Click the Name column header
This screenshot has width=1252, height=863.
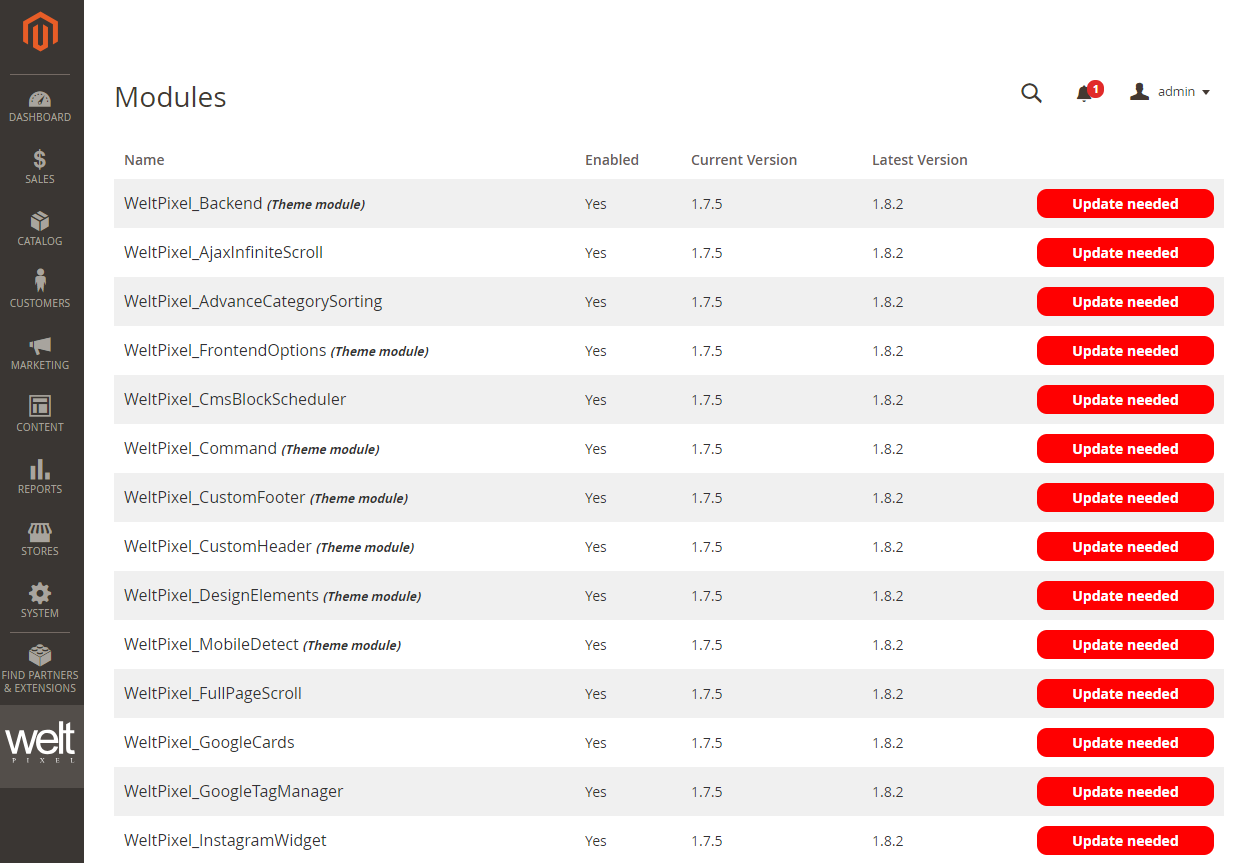[144, 160]
